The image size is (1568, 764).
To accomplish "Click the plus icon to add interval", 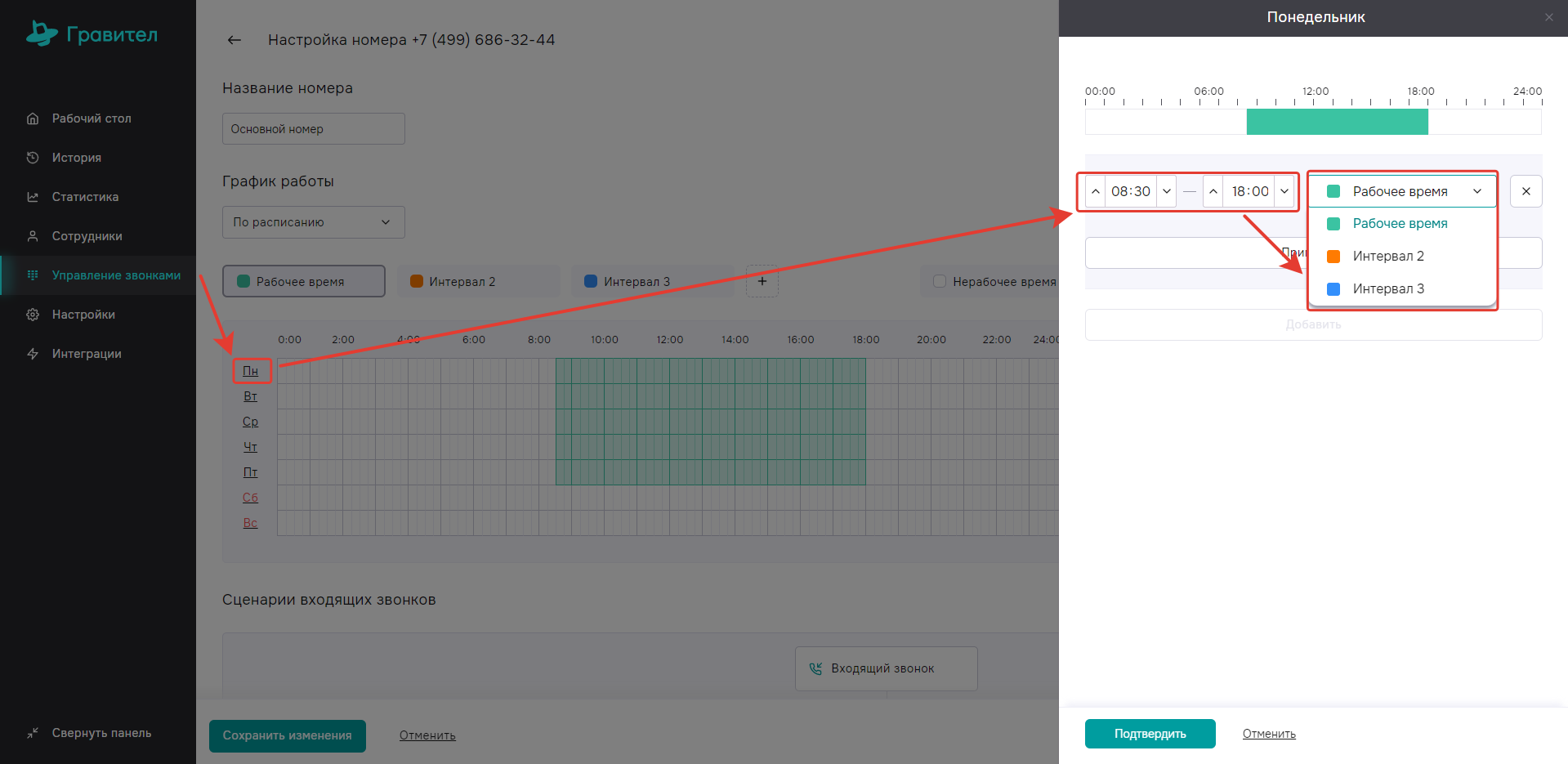I will coord(762,281).
